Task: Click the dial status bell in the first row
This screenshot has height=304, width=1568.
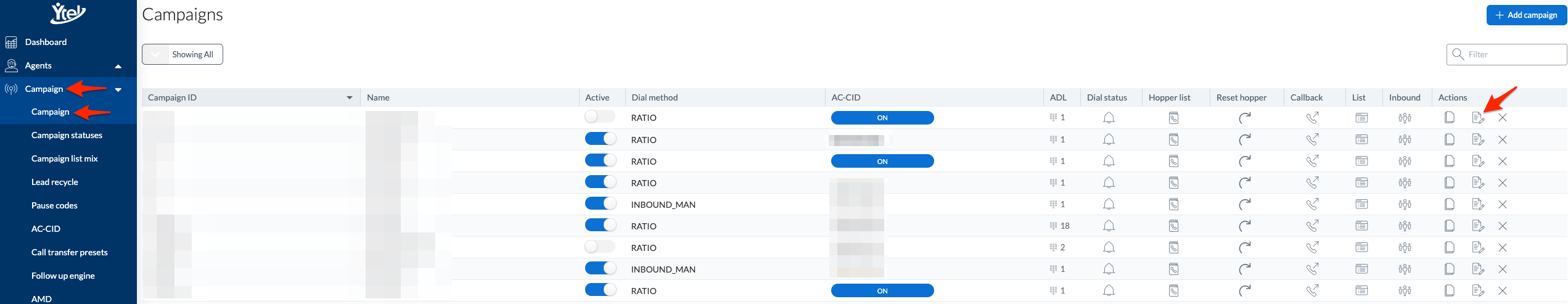Action: pos(1109,118)
